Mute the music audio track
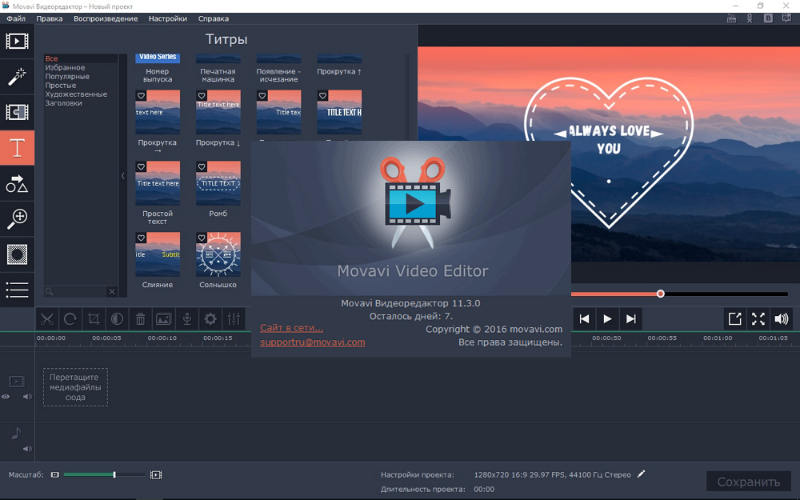 point(27,449)
